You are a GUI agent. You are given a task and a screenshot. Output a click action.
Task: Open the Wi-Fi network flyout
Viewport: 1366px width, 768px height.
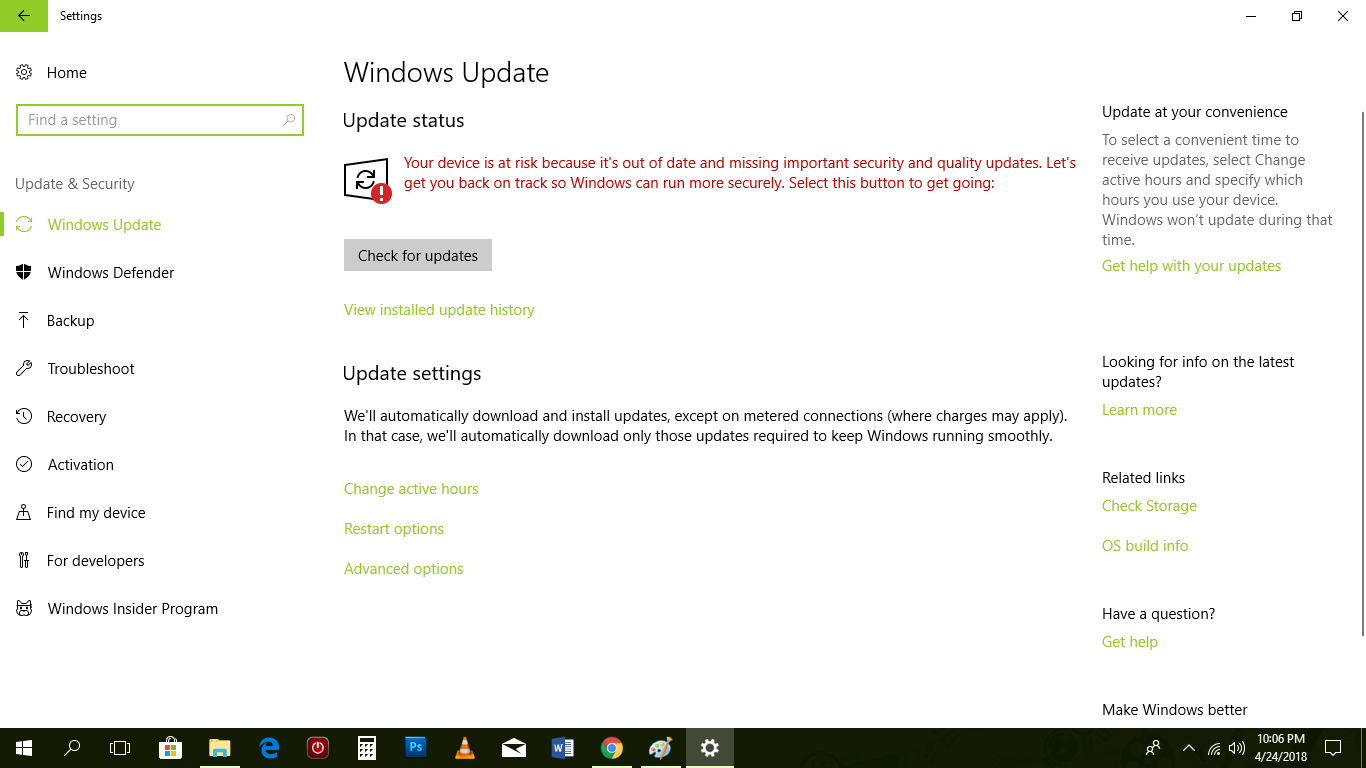click(1214, 748)
